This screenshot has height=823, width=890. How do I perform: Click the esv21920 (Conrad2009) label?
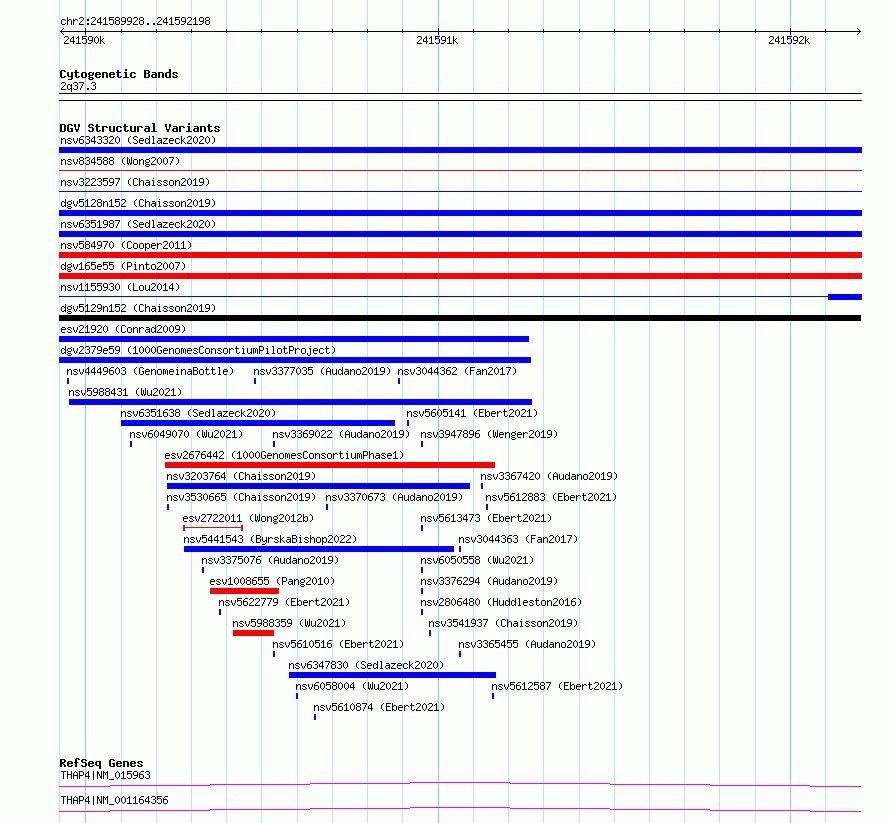click(123, 329)
